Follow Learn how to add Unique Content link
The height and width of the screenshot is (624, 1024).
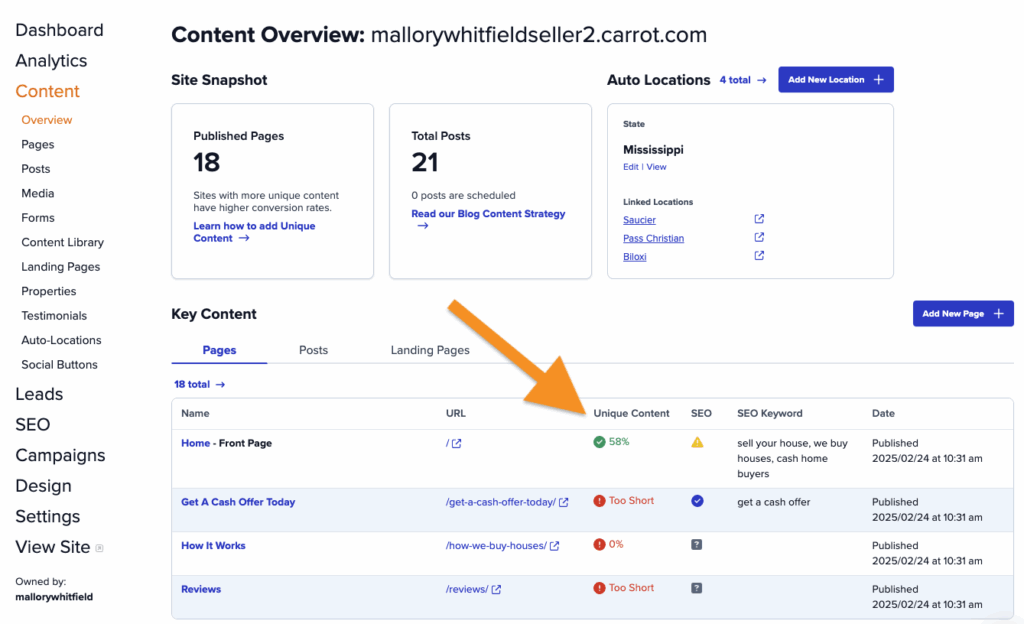(254, 232)
